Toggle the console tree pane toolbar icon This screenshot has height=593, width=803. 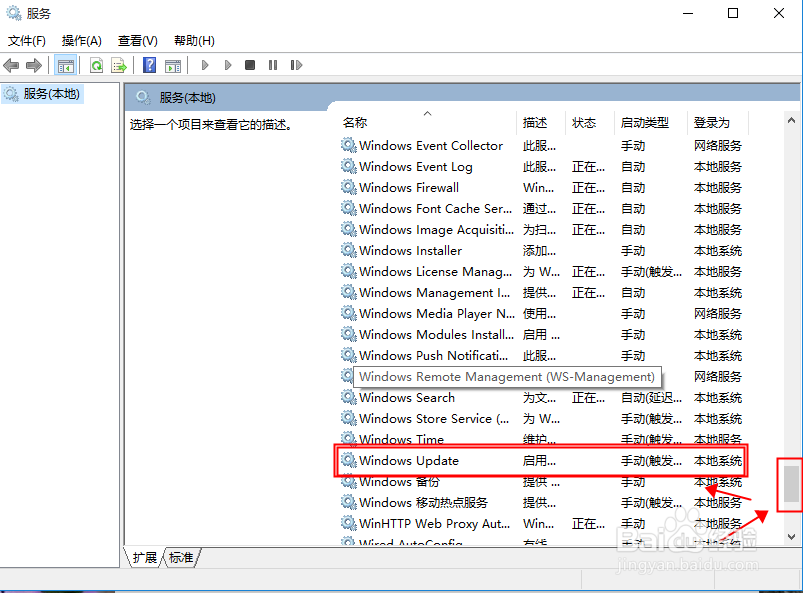coord(66,66)
